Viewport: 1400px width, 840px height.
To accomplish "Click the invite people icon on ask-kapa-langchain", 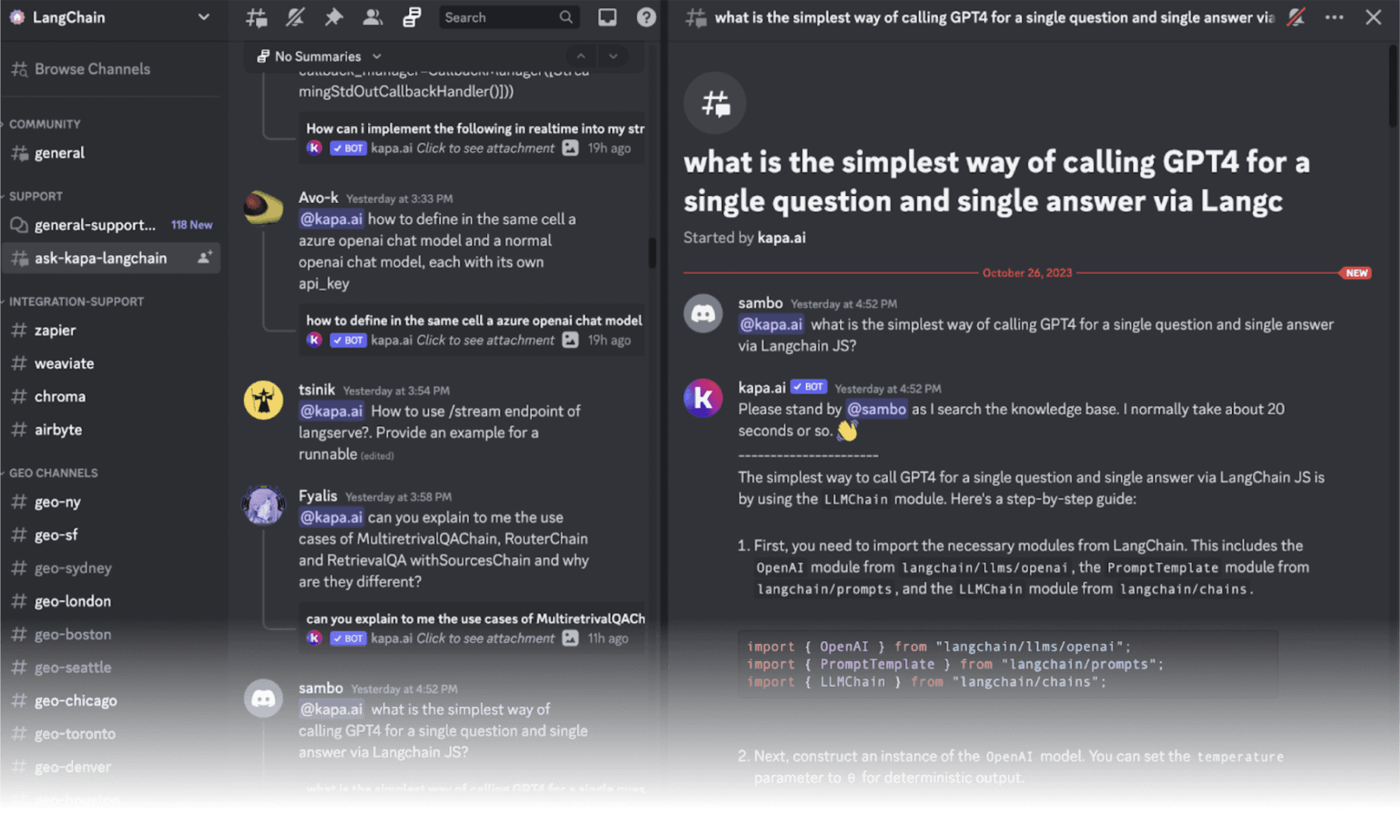I will 205,257.
